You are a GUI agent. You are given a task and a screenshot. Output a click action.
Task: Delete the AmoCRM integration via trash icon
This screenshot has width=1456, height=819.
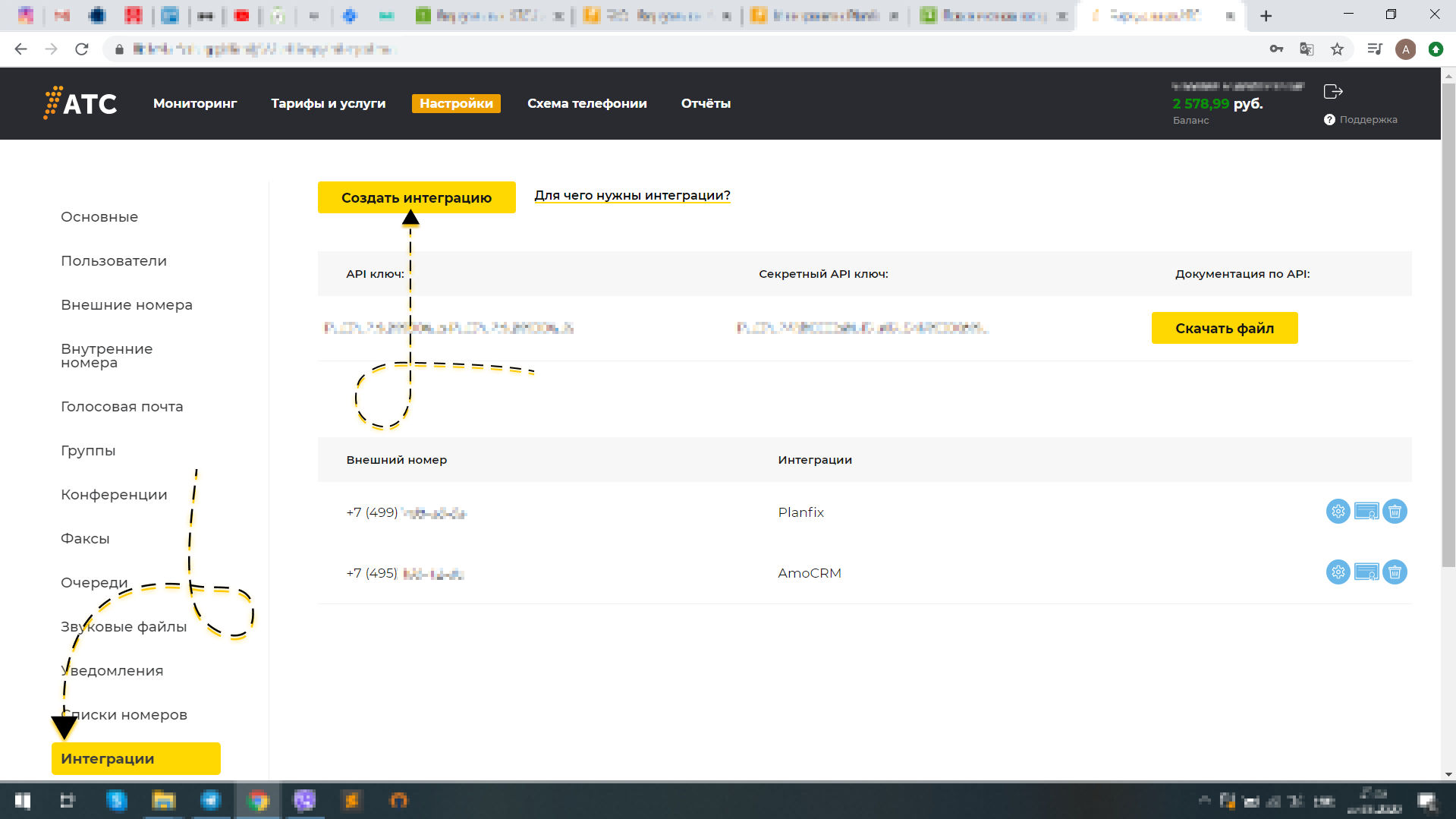coord(1395,572)
